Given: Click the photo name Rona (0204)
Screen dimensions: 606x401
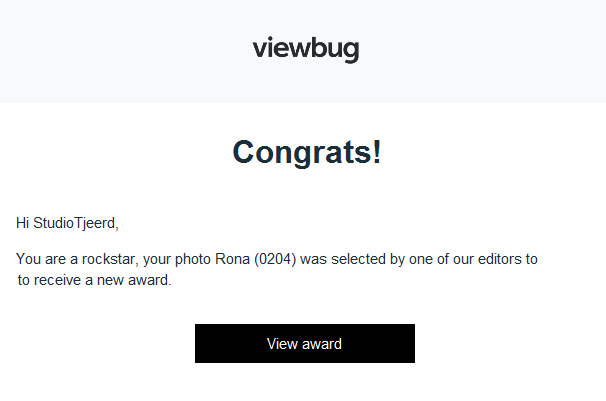Looking at the screenshot, I should pyautogui.click(x=255, y=259).
